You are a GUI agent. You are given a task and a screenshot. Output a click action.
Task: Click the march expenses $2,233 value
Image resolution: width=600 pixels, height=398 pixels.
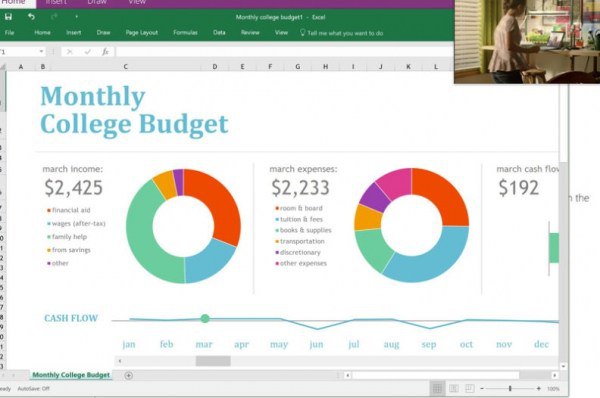[x=300, y=188]
